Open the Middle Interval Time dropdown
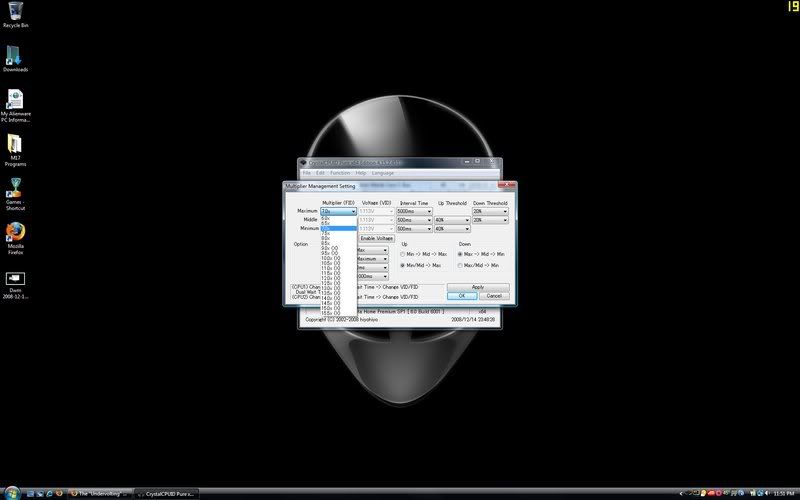This screenshot has height=500, width=800. pyautogui.click(x=414, y=220)
